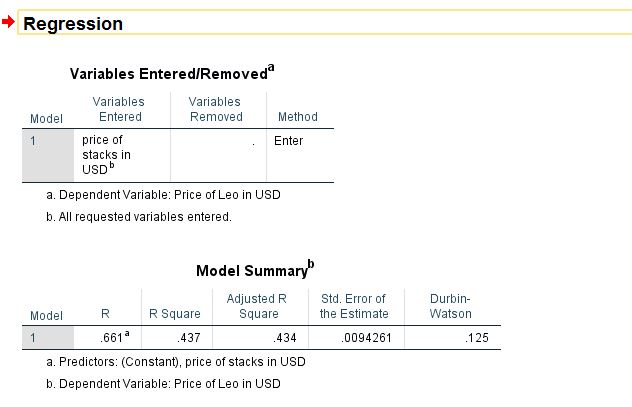This screenshot has width=632, height=407.
Task: Select the .661 R value cell
Action: click(x=108, y=337)
